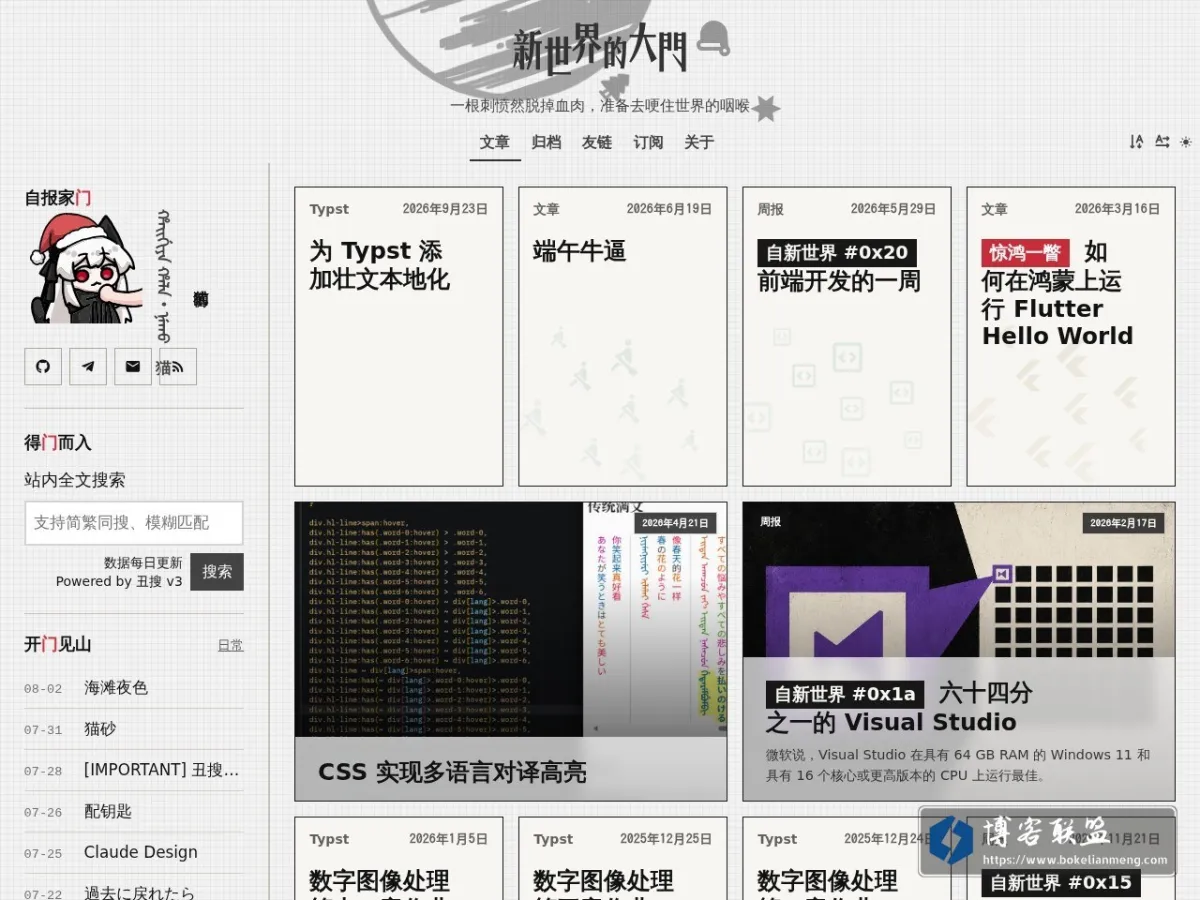Open the RSS feed icon

pos(178,367)
